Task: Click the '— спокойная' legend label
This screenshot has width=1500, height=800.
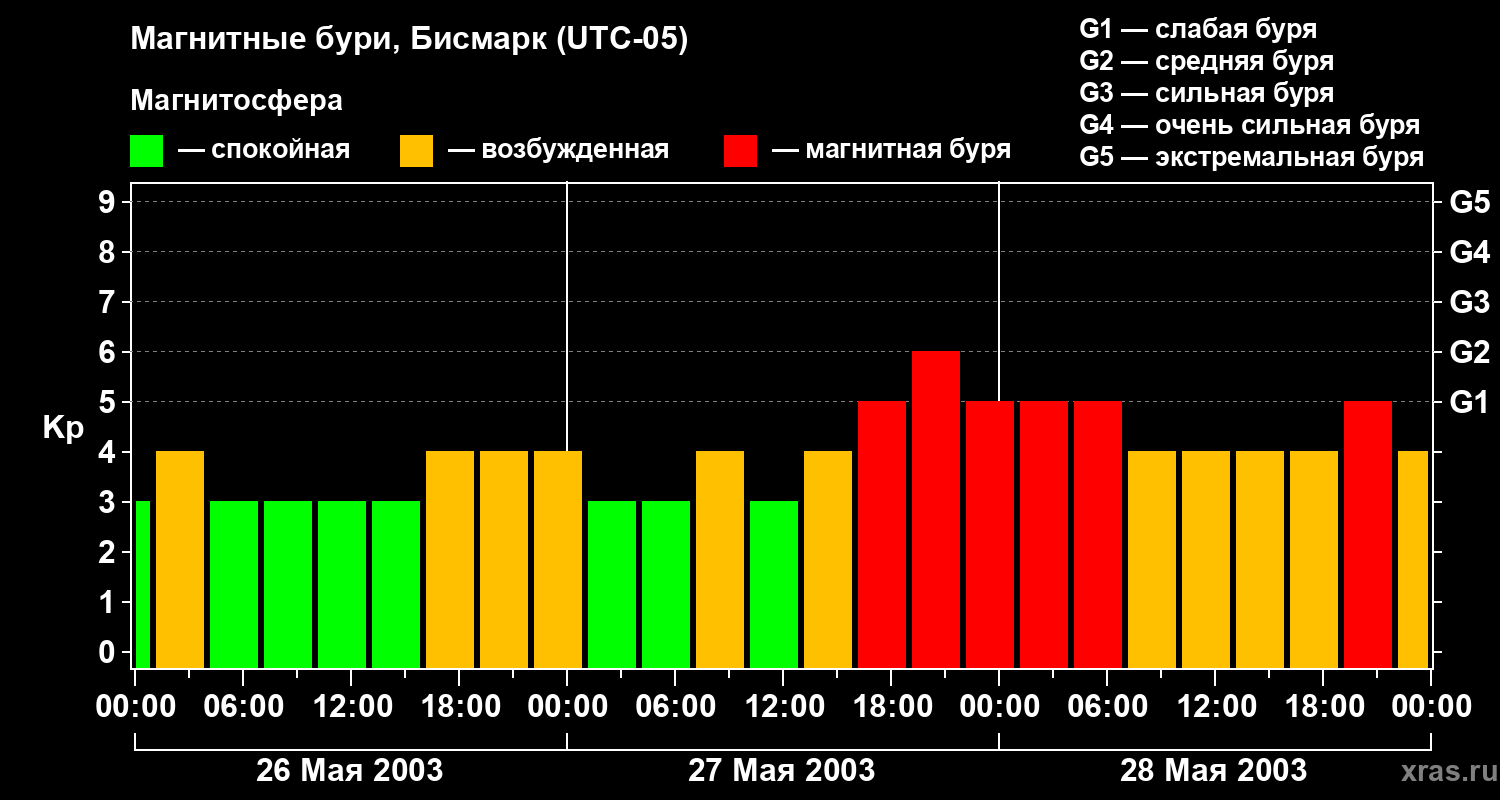Action: point(264,151)
